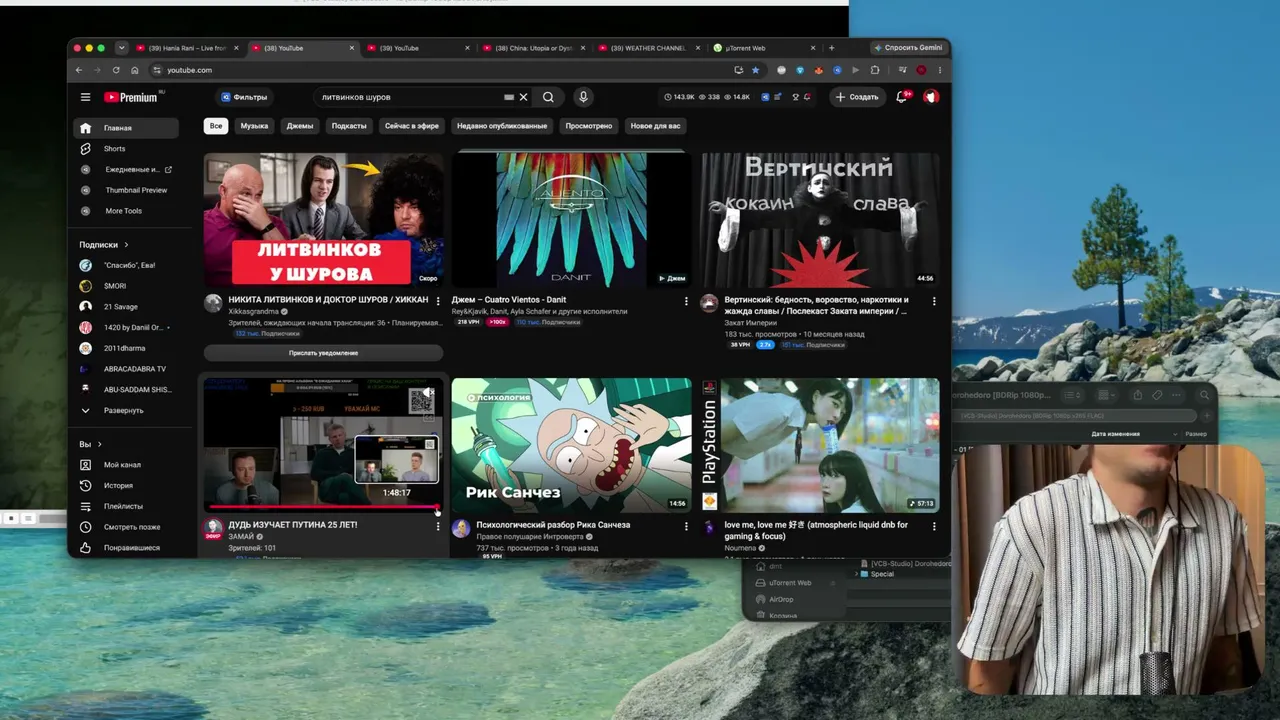Open Понравившиеся liked videos
Screen dimensions: 1280x720
click(x=126, y=548)
